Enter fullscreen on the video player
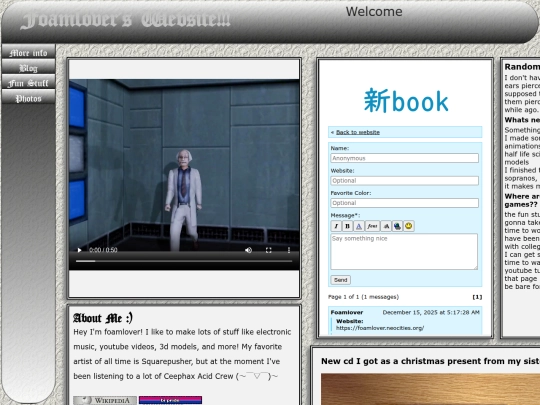The width and height of the screenshot is (540, 405). pos(269,250)
